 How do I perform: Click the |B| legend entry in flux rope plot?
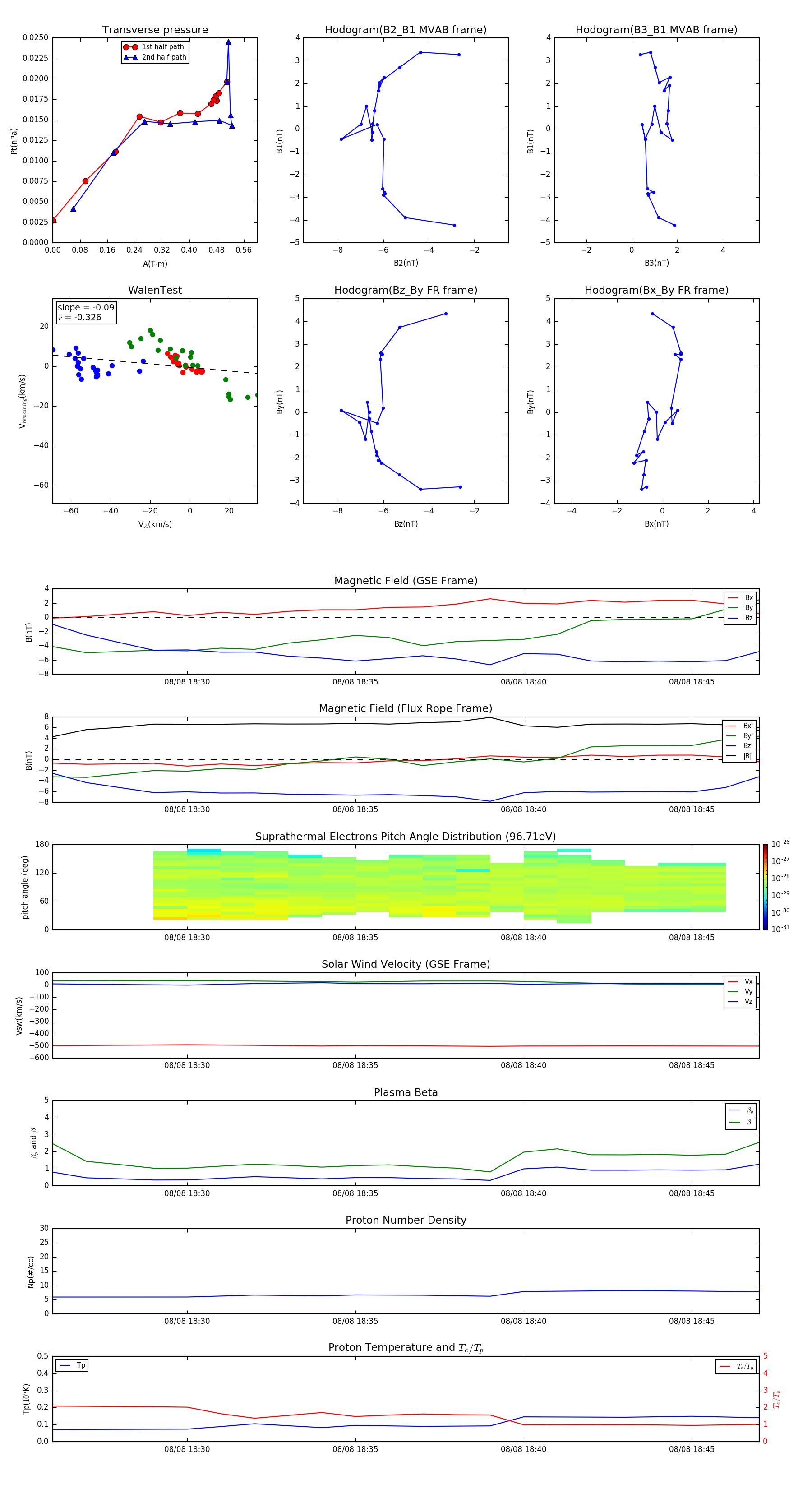[740, 756]
